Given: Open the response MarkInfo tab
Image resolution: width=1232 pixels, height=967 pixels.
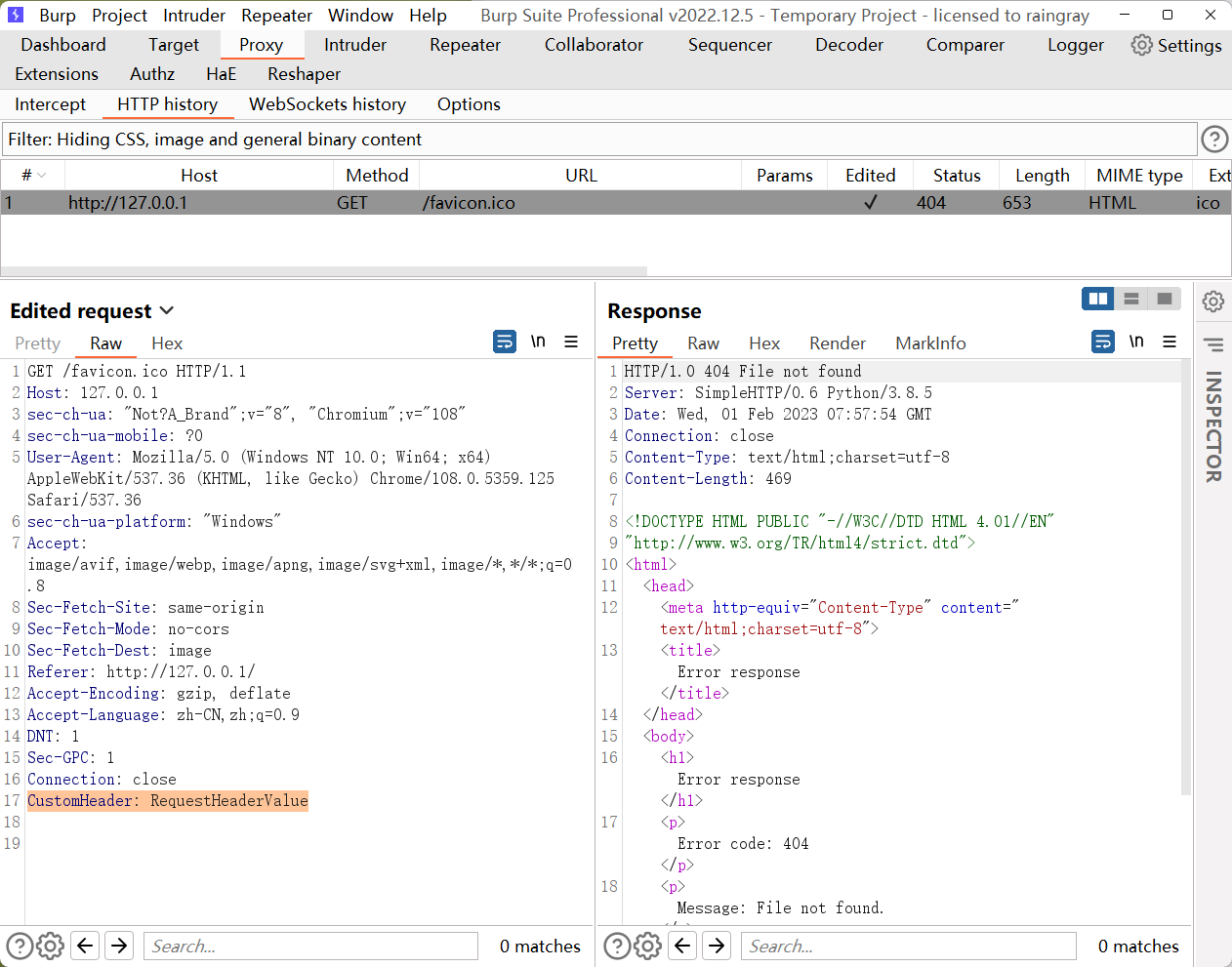Looking at the screenshot, I should click(x=930, y=343).
